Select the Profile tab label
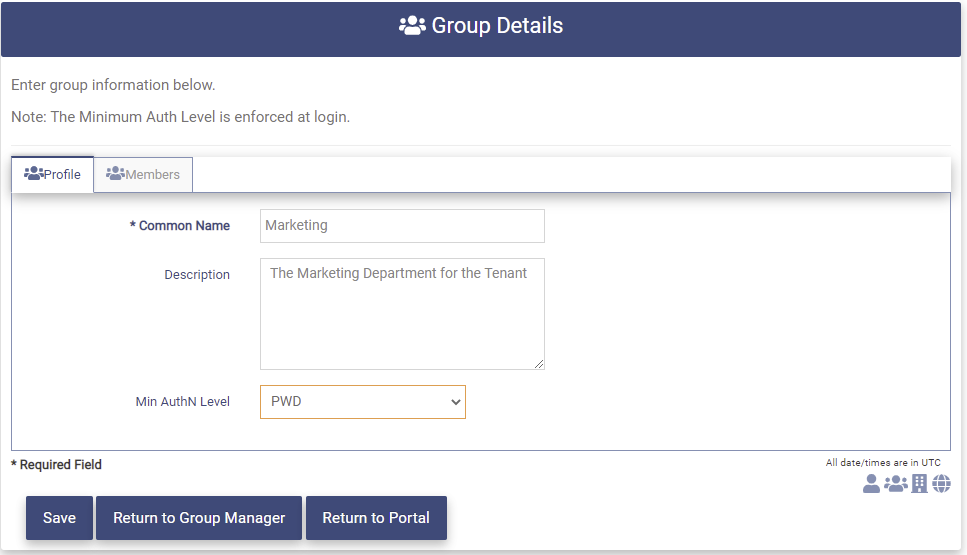Image resolution: width=967 pixels, height=555 pixels. point(62,175)
